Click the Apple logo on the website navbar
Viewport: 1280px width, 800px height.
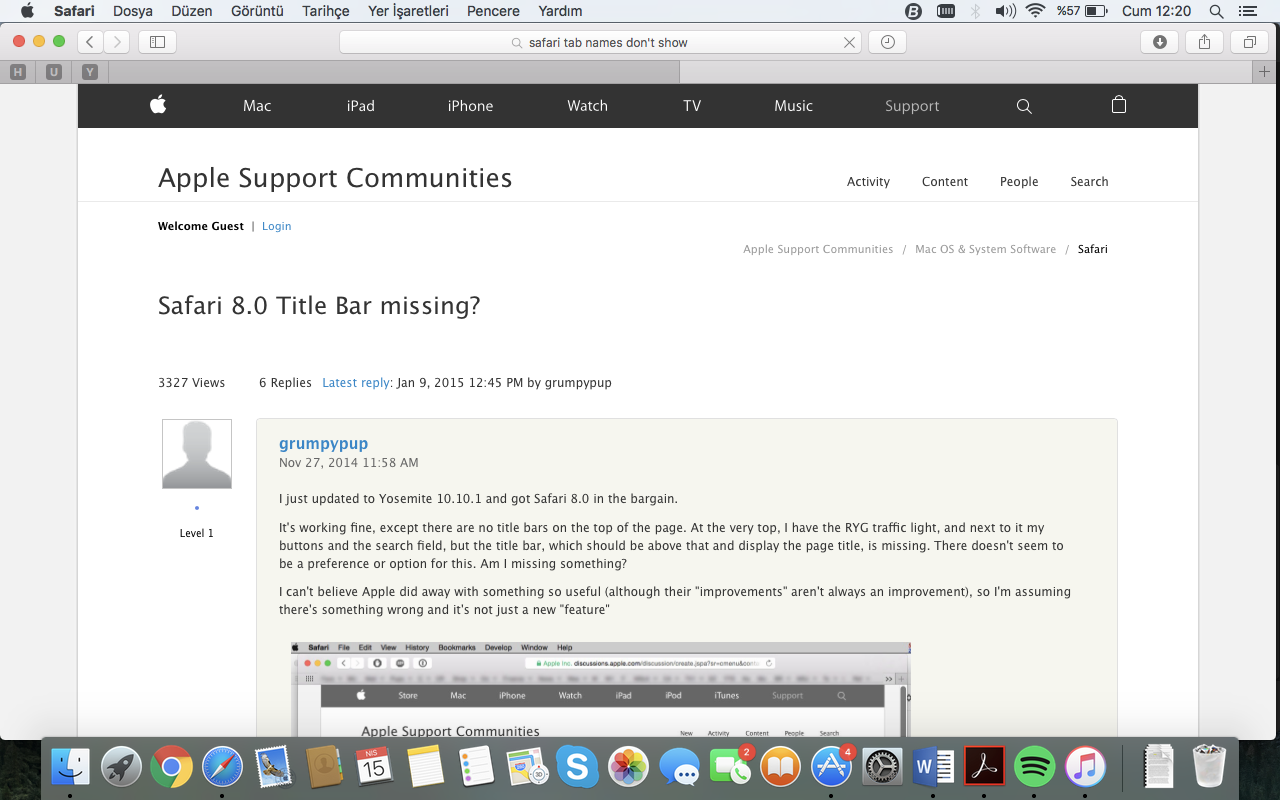point(158,105)
